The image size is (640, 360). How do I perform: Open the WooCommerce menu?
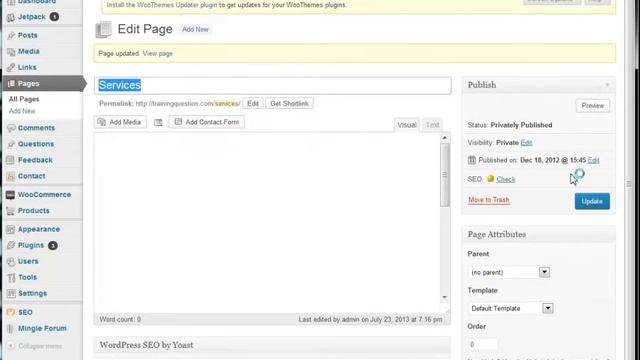(x=44, y=195)
